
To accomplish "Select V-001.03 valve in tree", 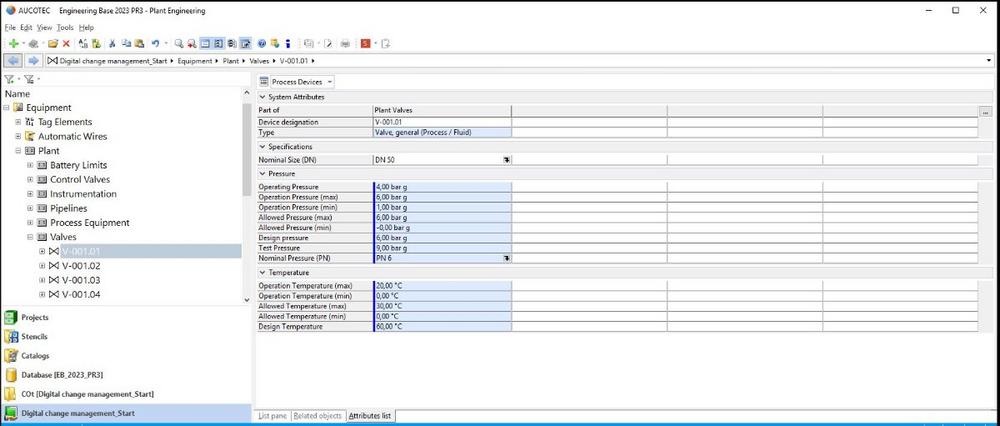I will point(81,280).
